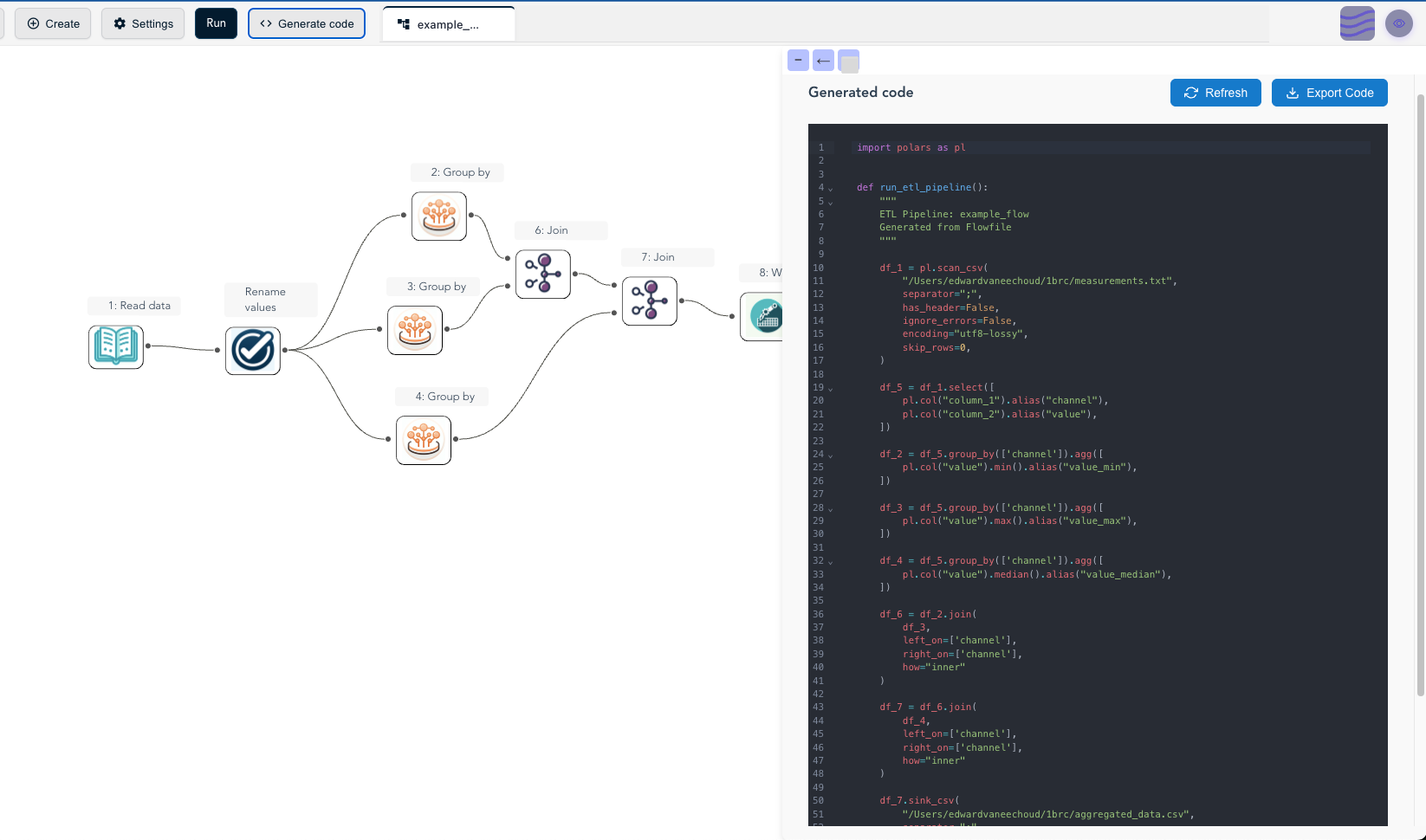Open the Settings menu

(142, 23)
